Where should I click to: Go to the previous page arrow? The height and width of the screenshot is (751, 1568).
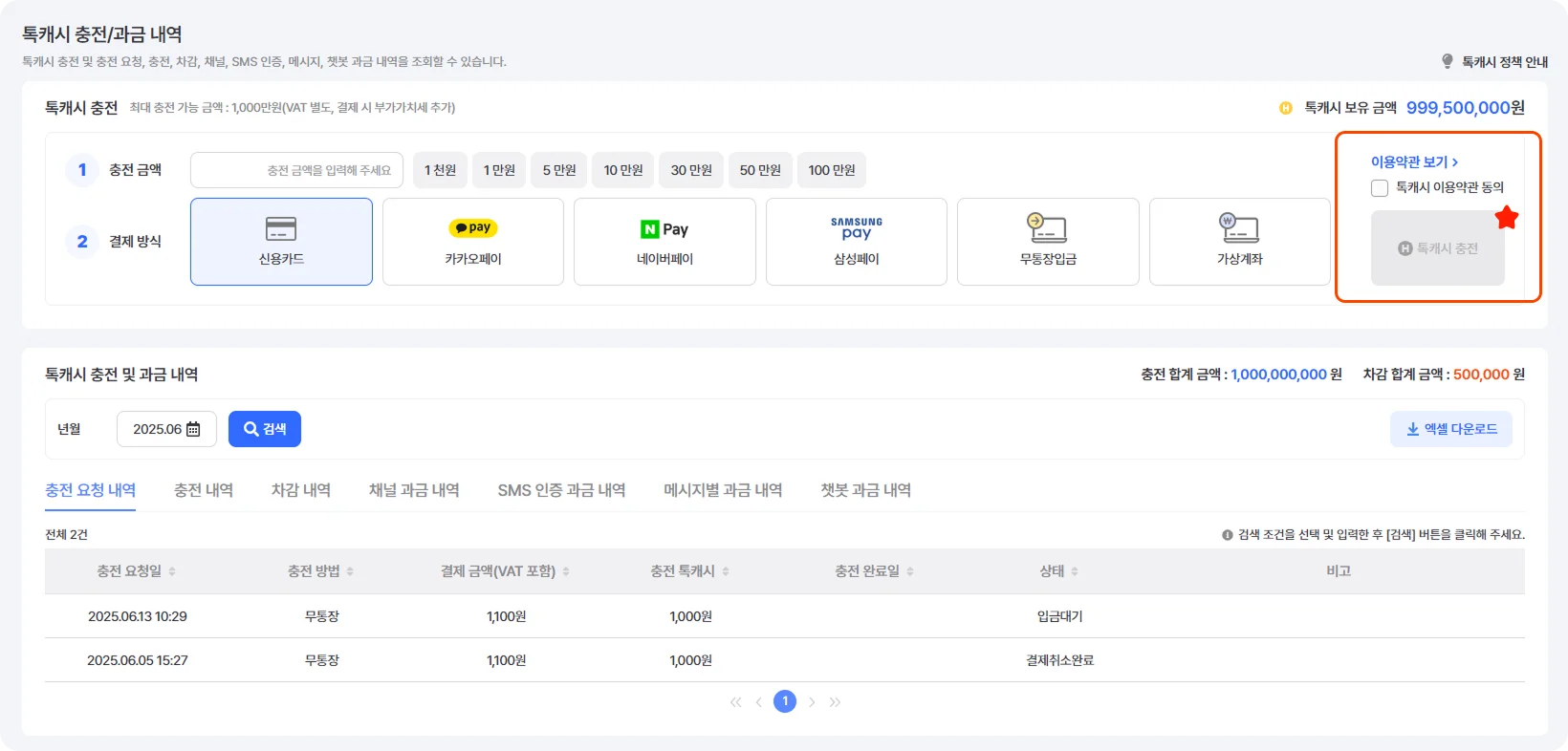tap(758, 702)
